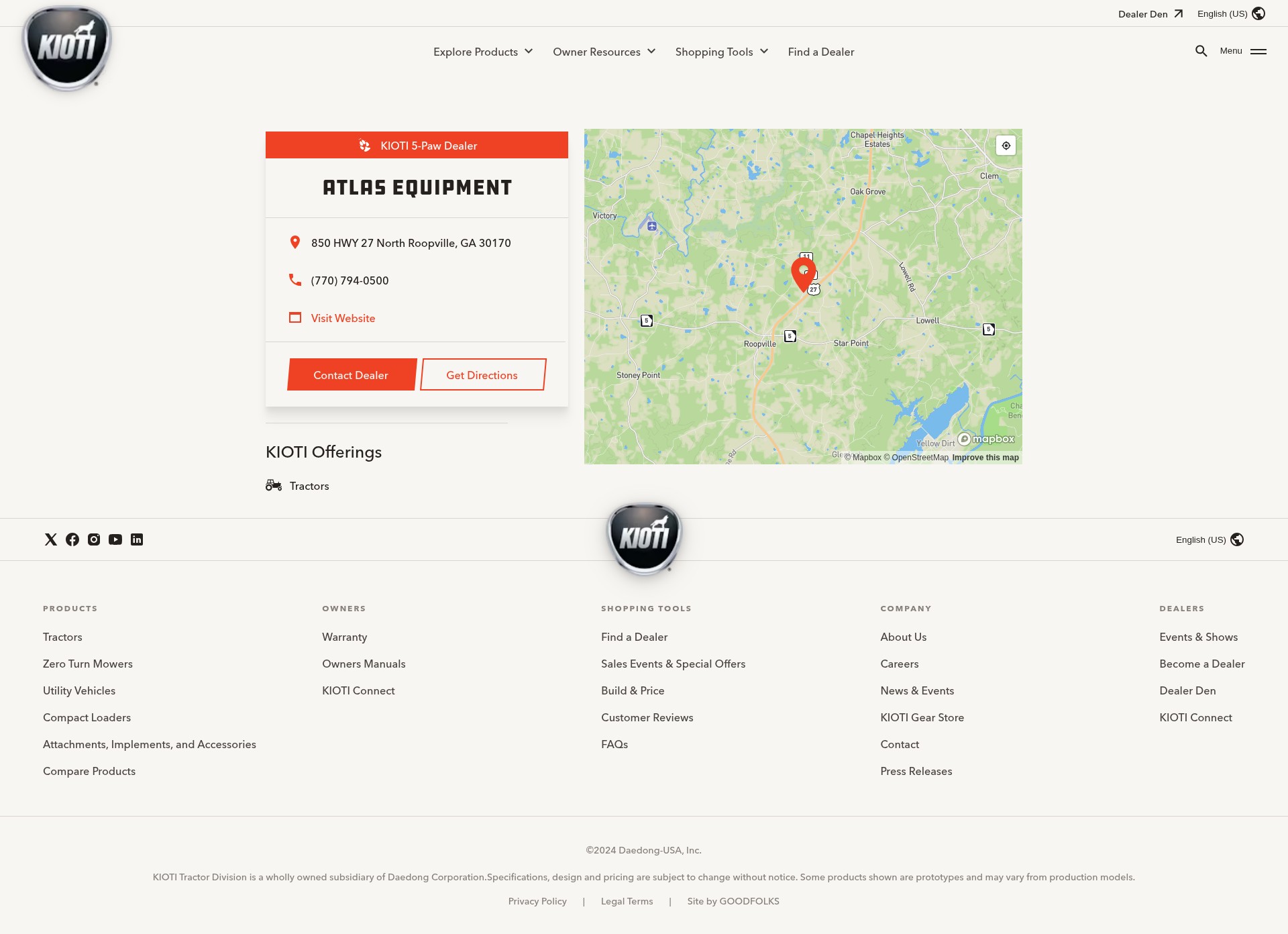Click the map location pin icon beside address
The height and width of the screenshot is (934, 1288).
(294, 242)
